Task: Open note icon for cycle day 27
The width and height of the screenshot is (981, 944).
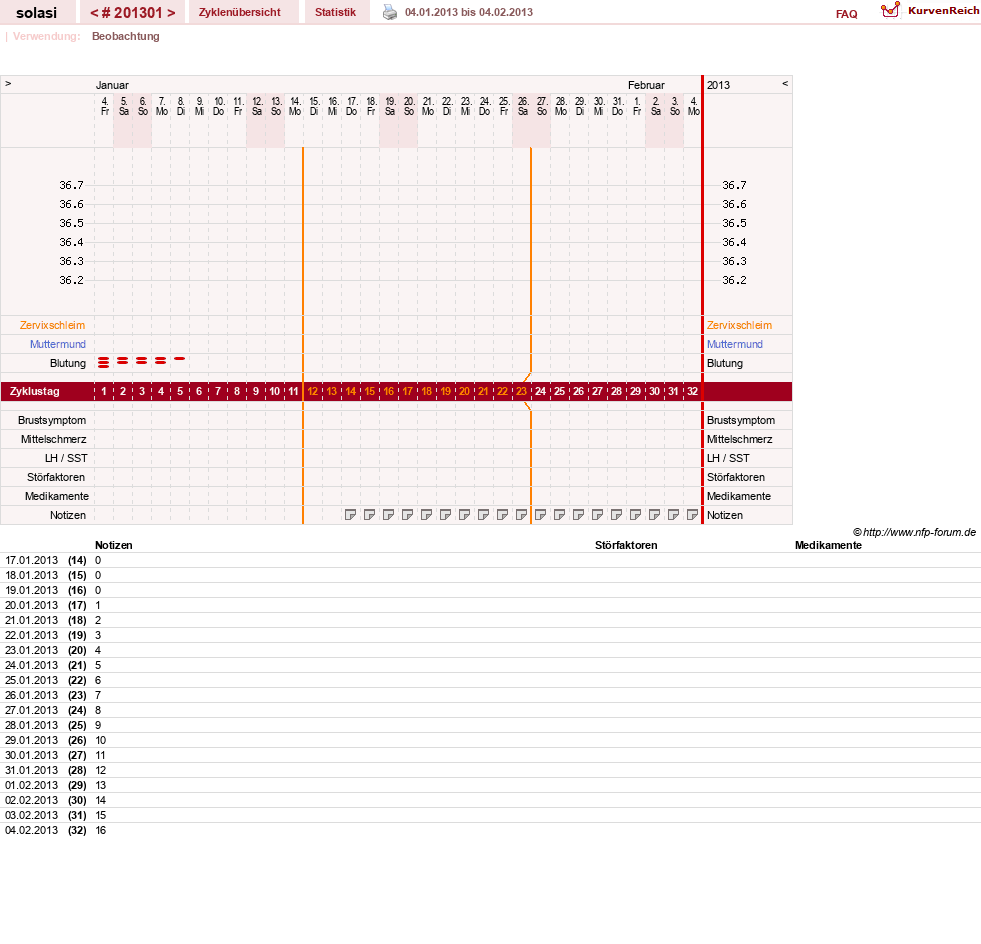Action: (597, 515)
